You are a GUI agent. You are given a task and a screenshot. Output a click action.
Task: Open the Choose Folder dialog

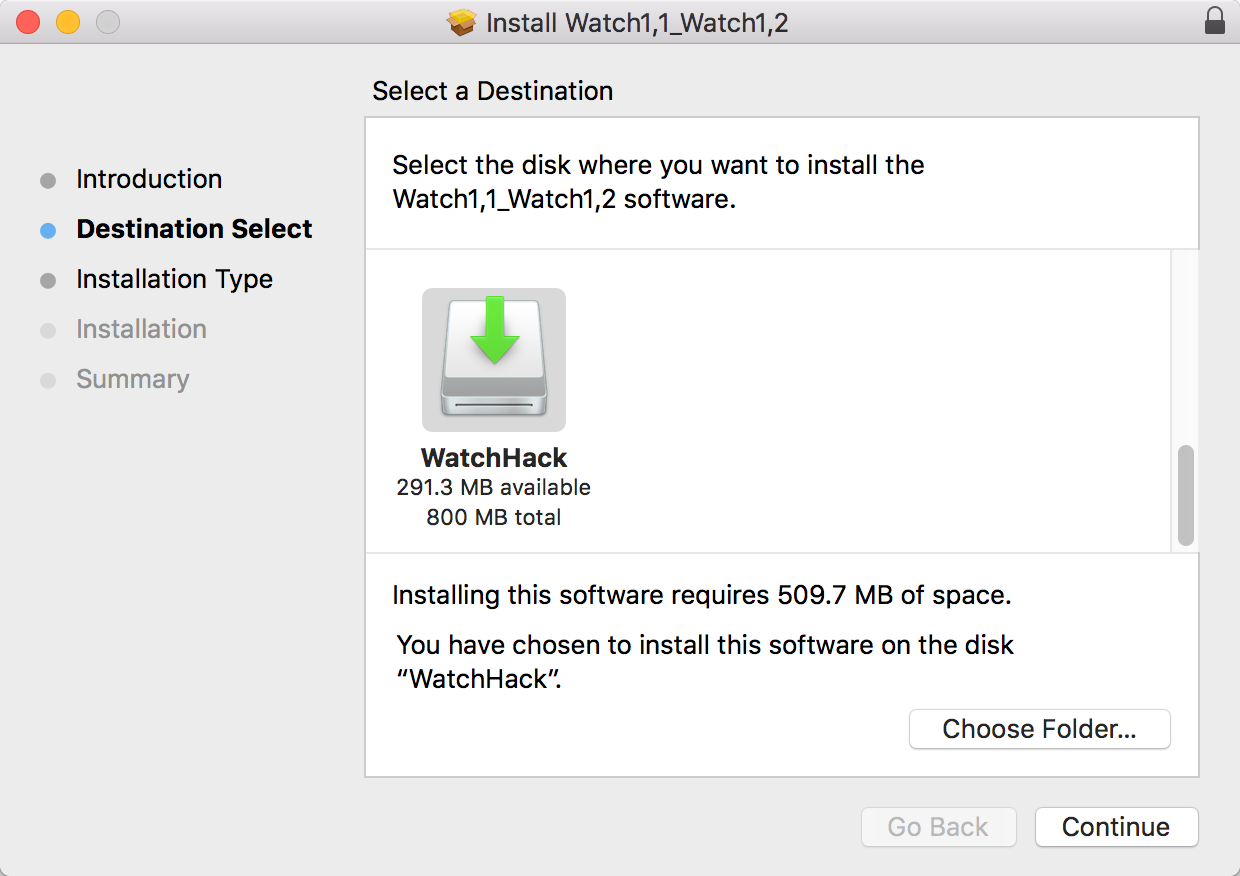1039,729
